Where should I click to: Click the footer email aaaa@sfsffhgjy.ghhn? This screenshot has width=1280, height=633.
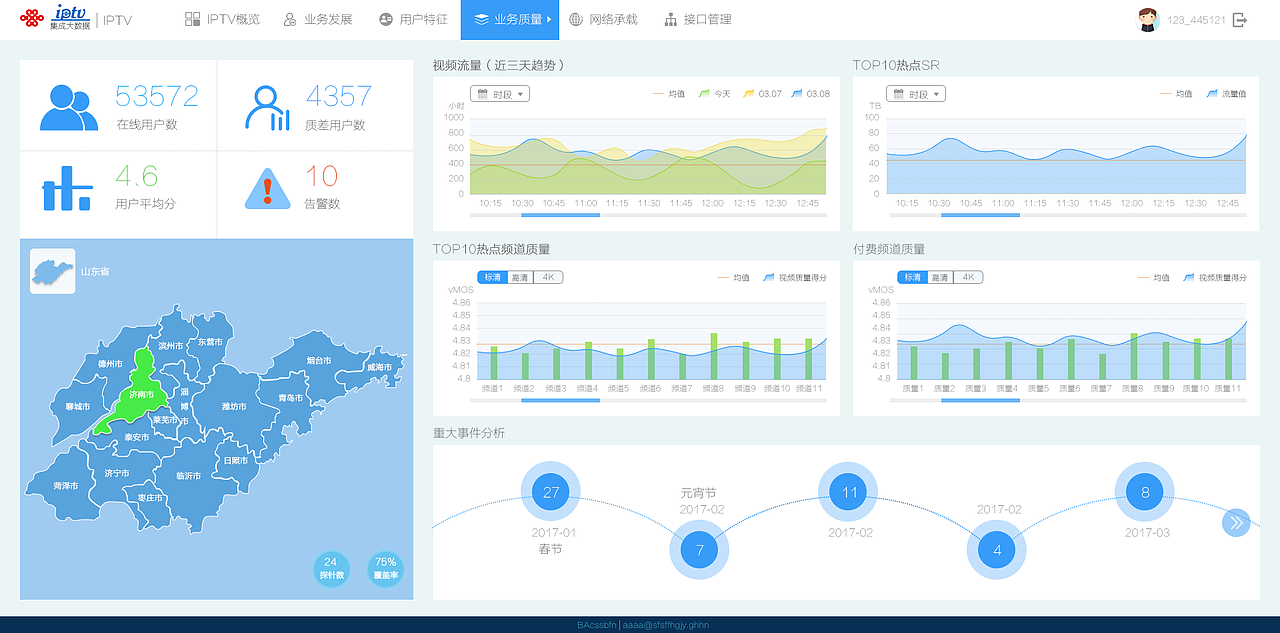click(666, 625)
